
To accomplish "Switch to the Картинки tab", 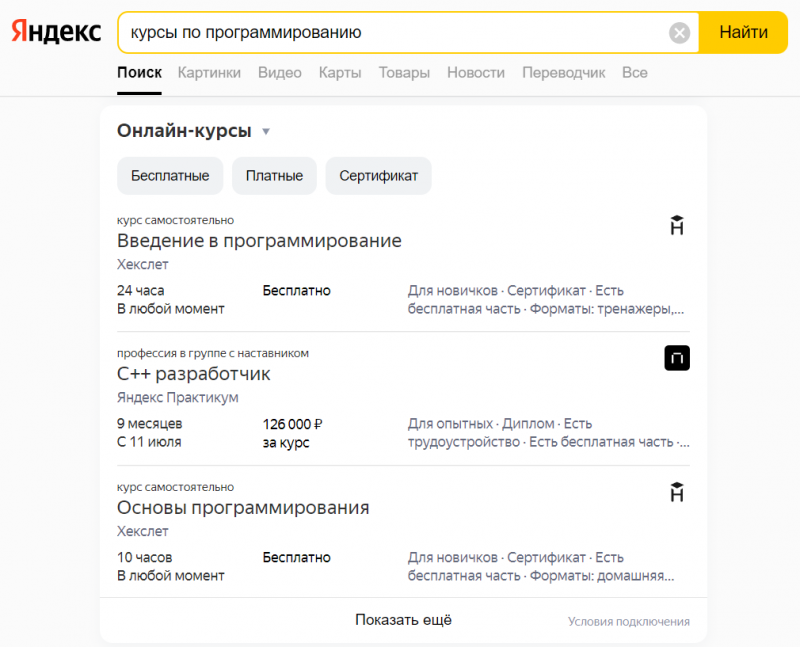I will coord(209,72).
